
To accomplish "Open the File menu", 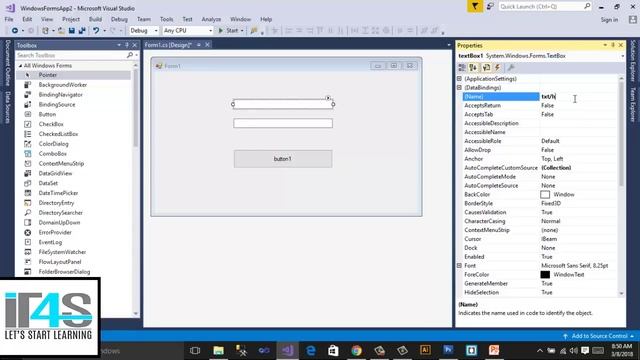I will [9, 19].
